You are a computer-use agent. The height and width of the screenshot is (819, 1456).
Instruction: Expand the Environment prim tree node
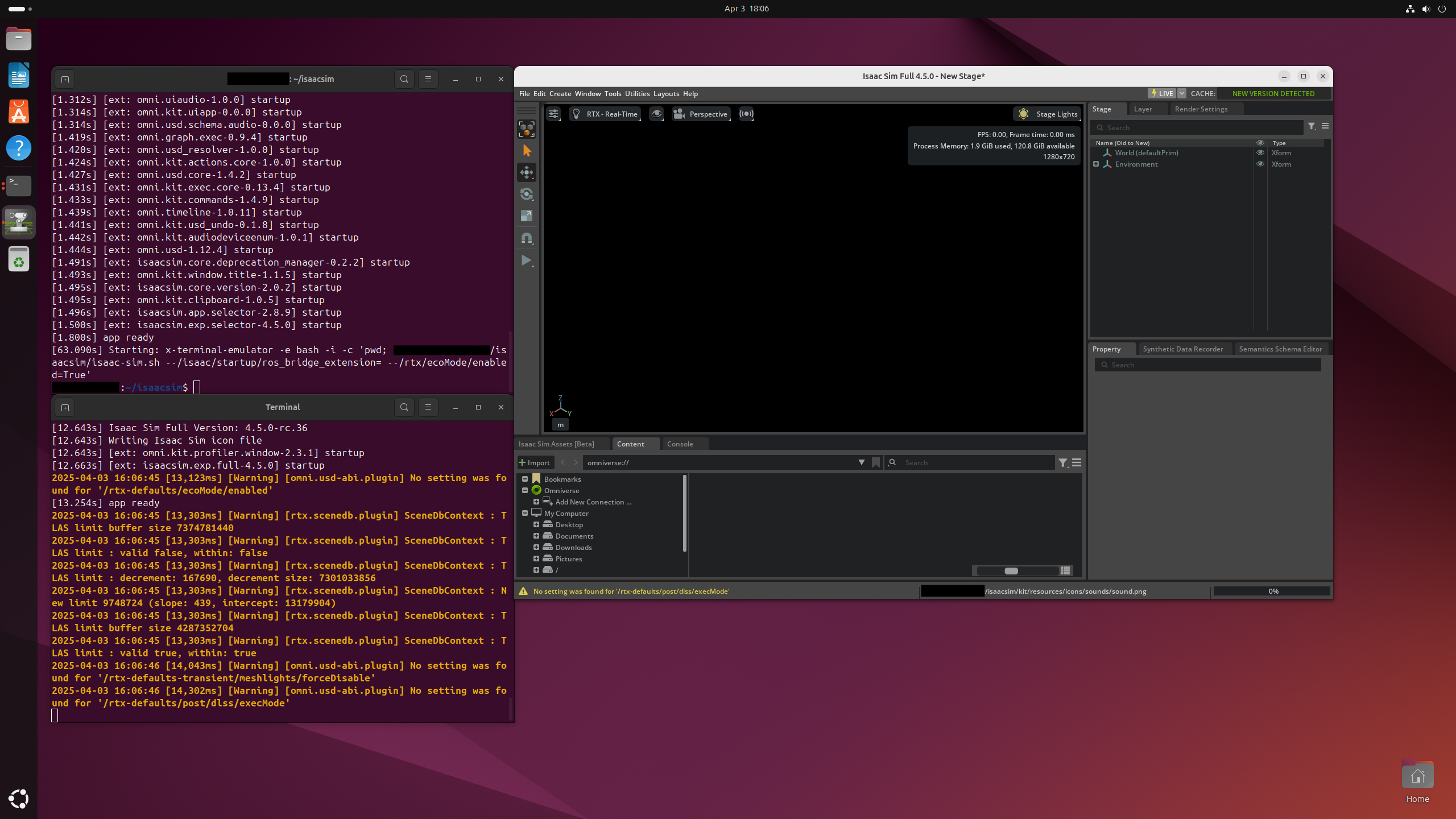1096,164
